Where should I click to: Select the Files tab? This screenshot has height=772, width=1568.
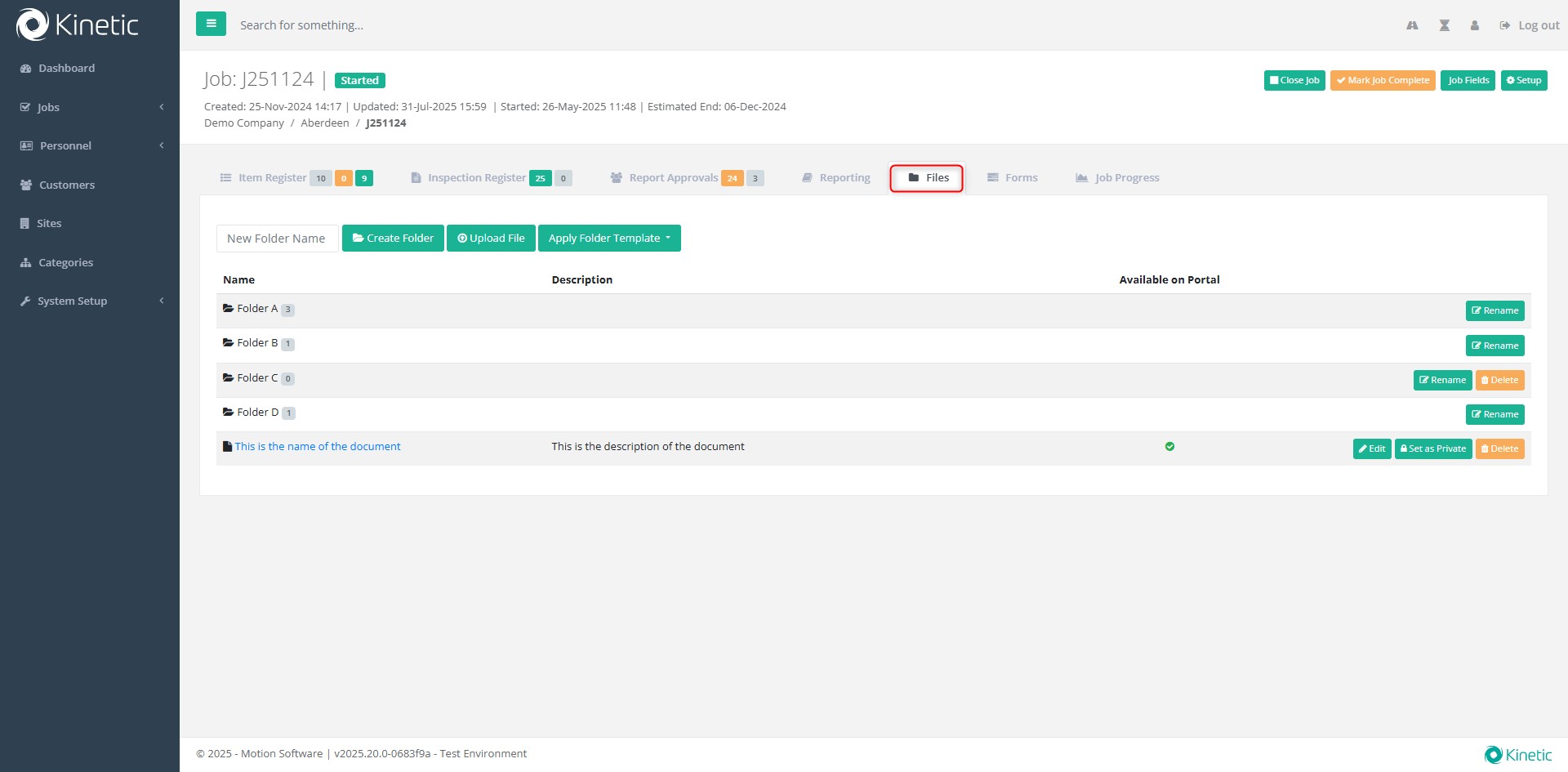tap(927, 178)
